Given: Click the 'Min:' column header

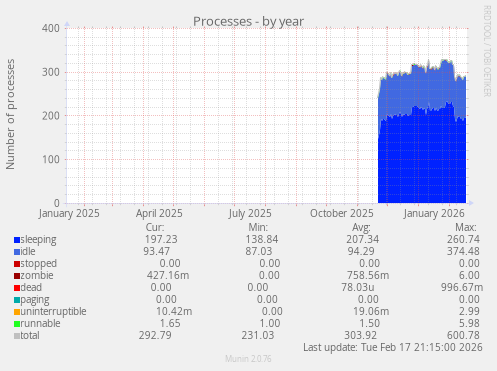Looking at the screenshot, I should 258,227.
